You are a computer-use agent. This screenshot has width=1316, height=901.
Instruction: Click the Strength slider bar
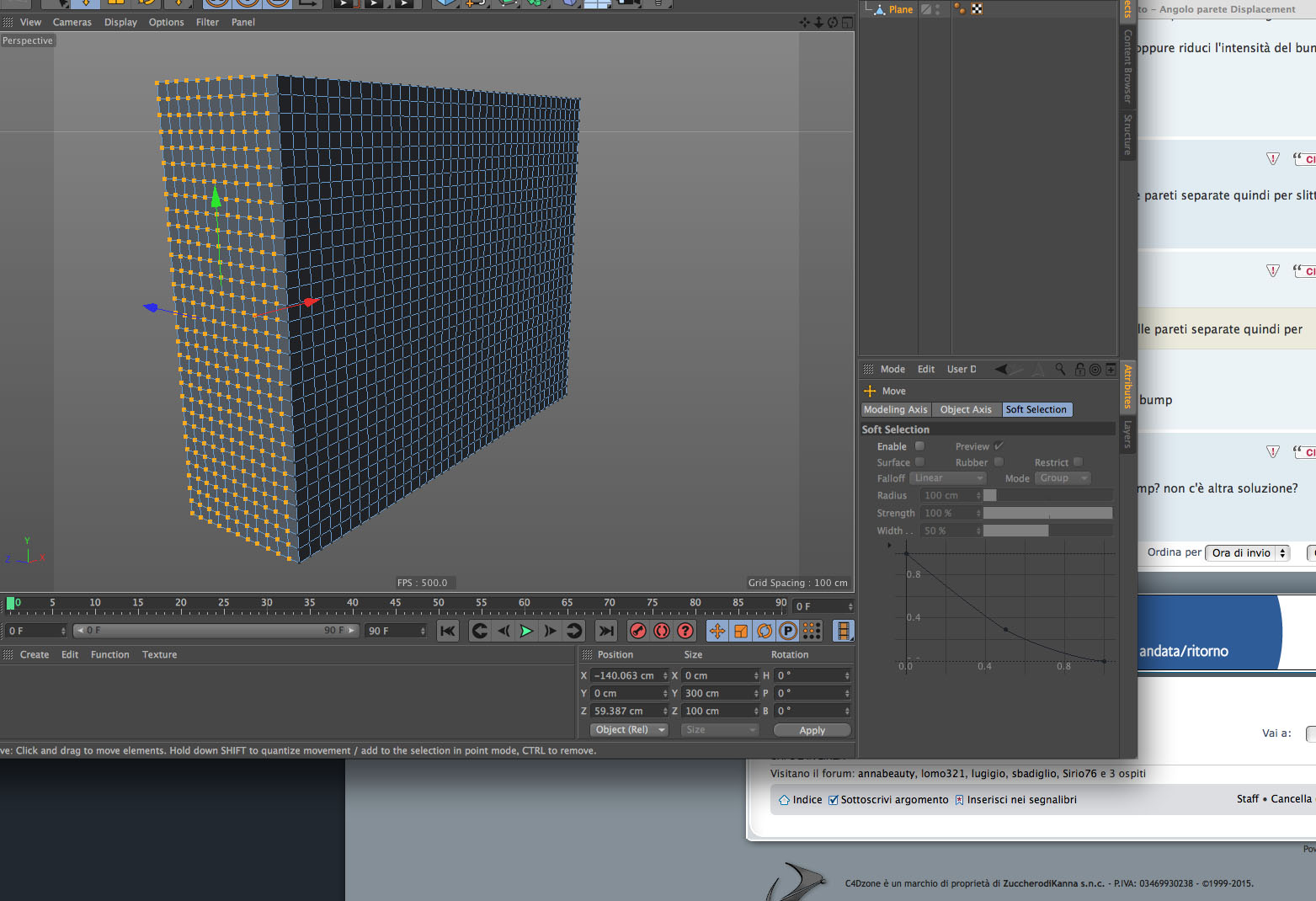(1047, 513)
